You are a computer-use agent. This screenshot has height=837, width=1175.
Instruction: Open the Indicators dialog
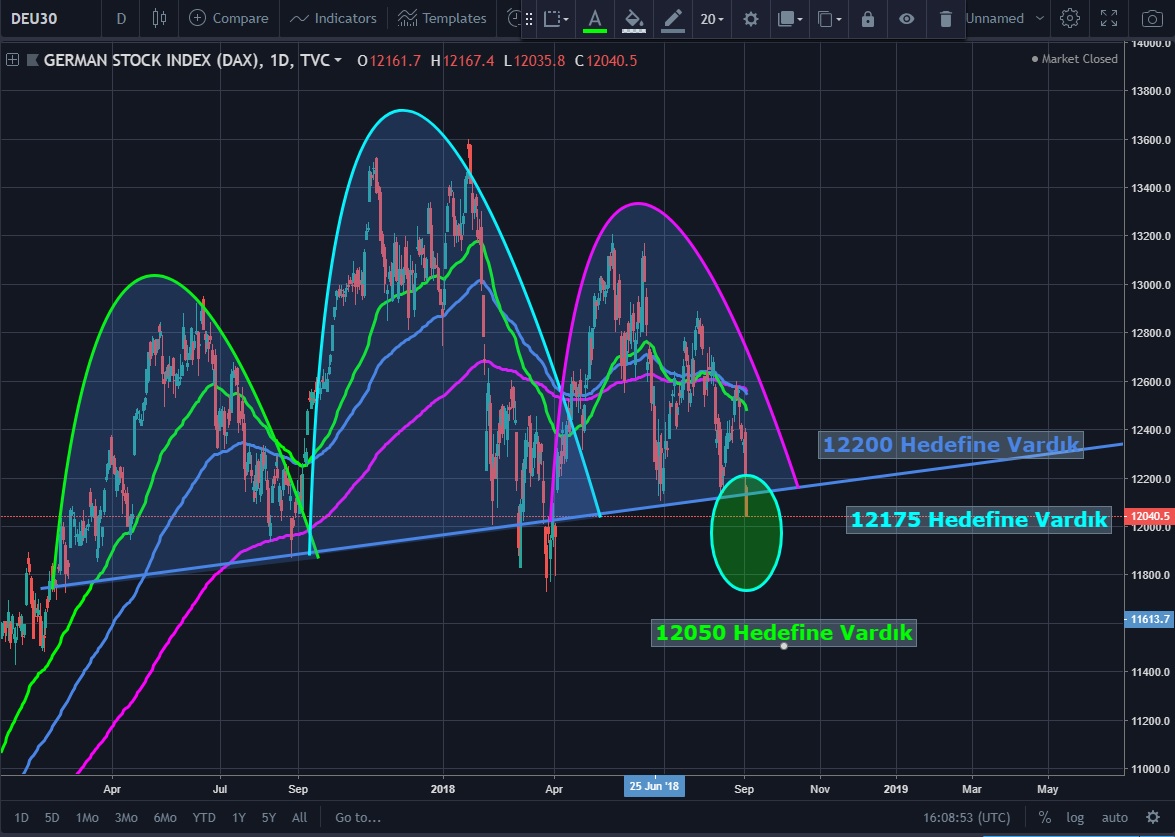click(334, 18)
